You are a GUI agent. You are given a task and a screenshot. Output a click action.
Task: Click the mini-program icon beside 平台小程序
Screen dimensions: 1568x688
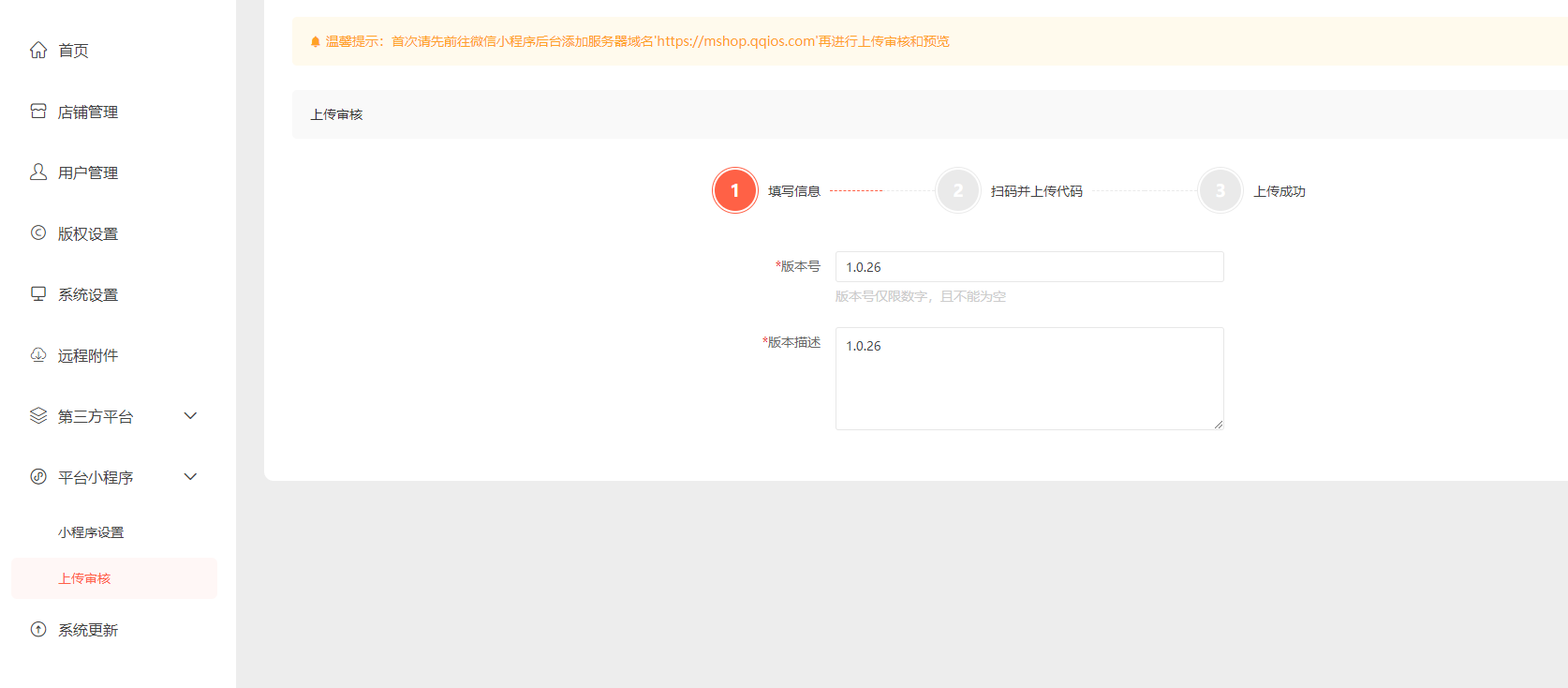tap(38, 476)
